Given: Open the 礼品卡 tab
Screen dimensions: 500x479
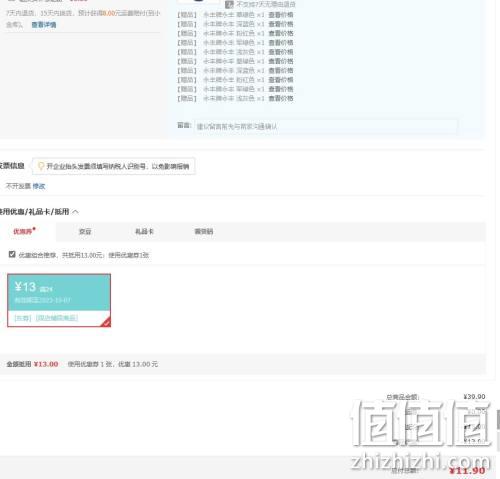Looking at the screenshot, I should (144, 231).
